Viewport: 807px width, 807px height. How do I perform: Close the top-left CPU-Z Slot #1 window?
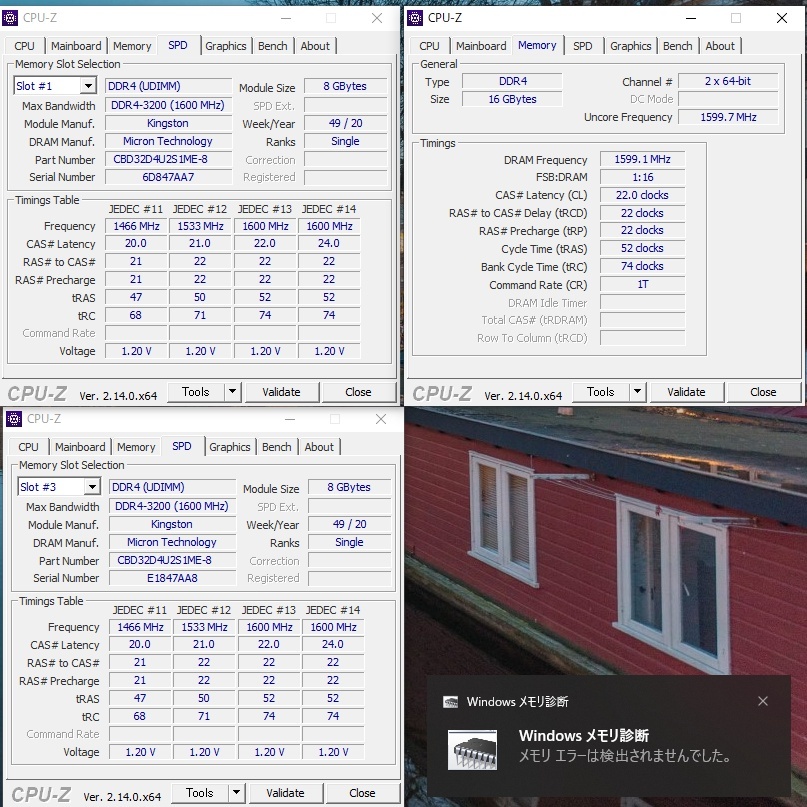pos(377,18)
